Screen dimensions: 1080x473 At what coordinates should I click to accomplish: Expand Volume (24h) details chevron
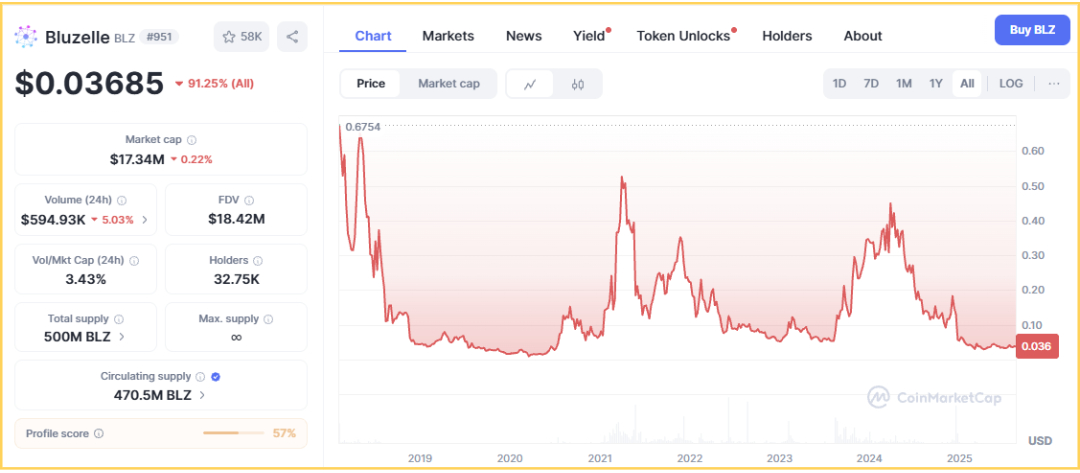coord(145,220)
